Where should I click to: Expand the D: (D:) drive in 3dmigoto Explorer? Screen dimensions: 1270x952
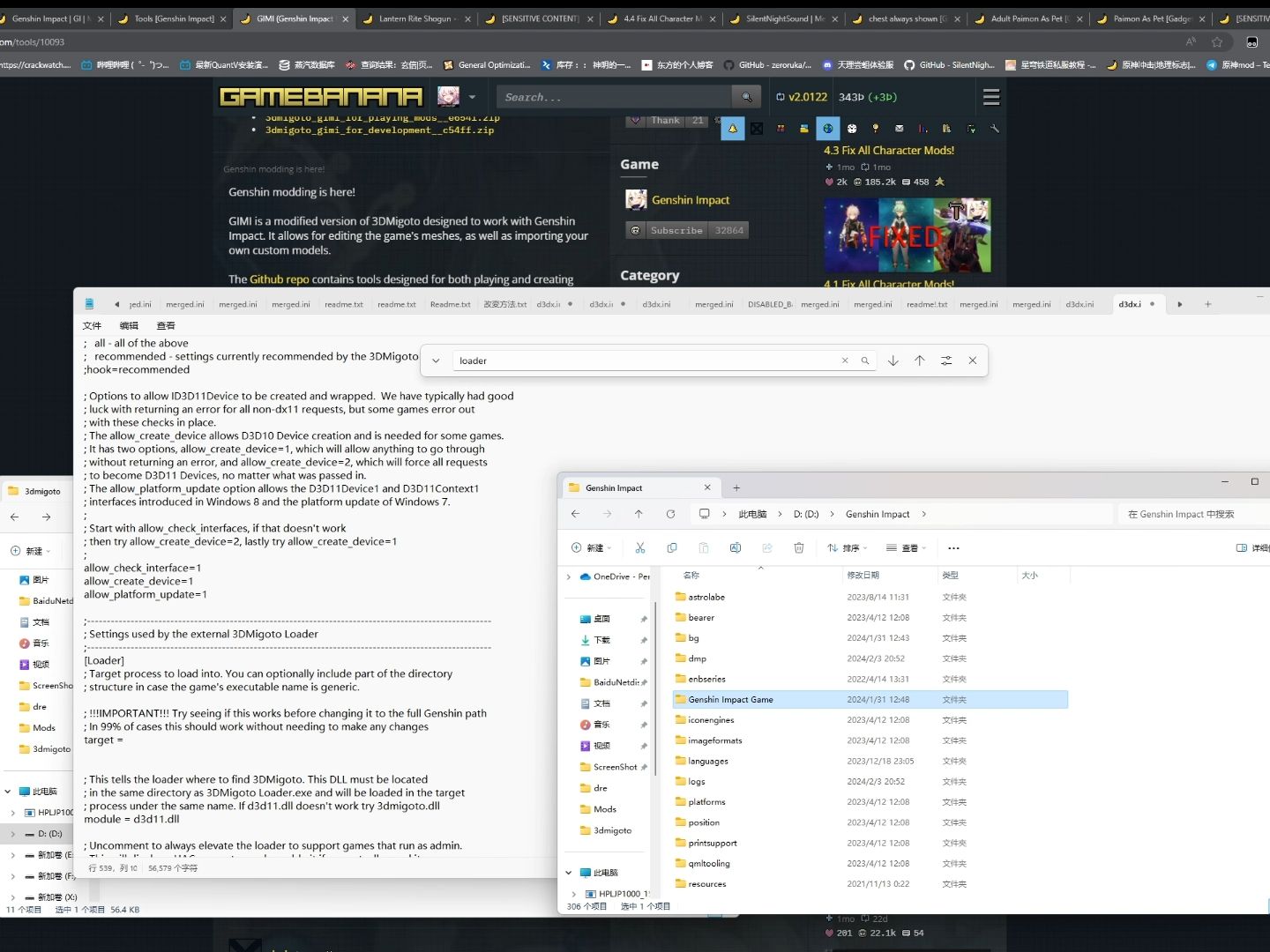13,834
